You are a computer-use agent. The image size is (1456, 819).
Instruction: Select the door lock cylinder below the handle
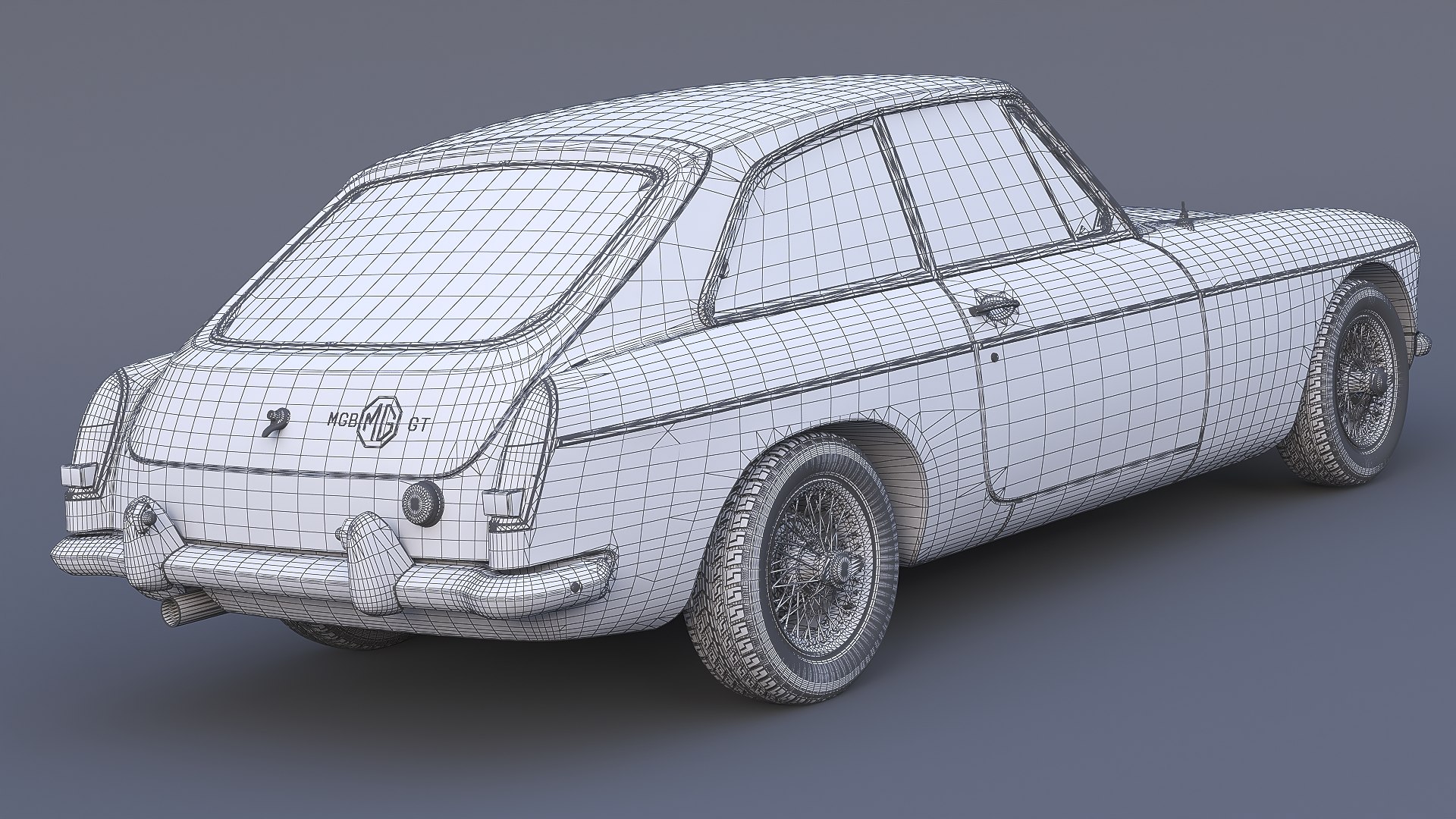pyautogui.click(x=993, y=356)
